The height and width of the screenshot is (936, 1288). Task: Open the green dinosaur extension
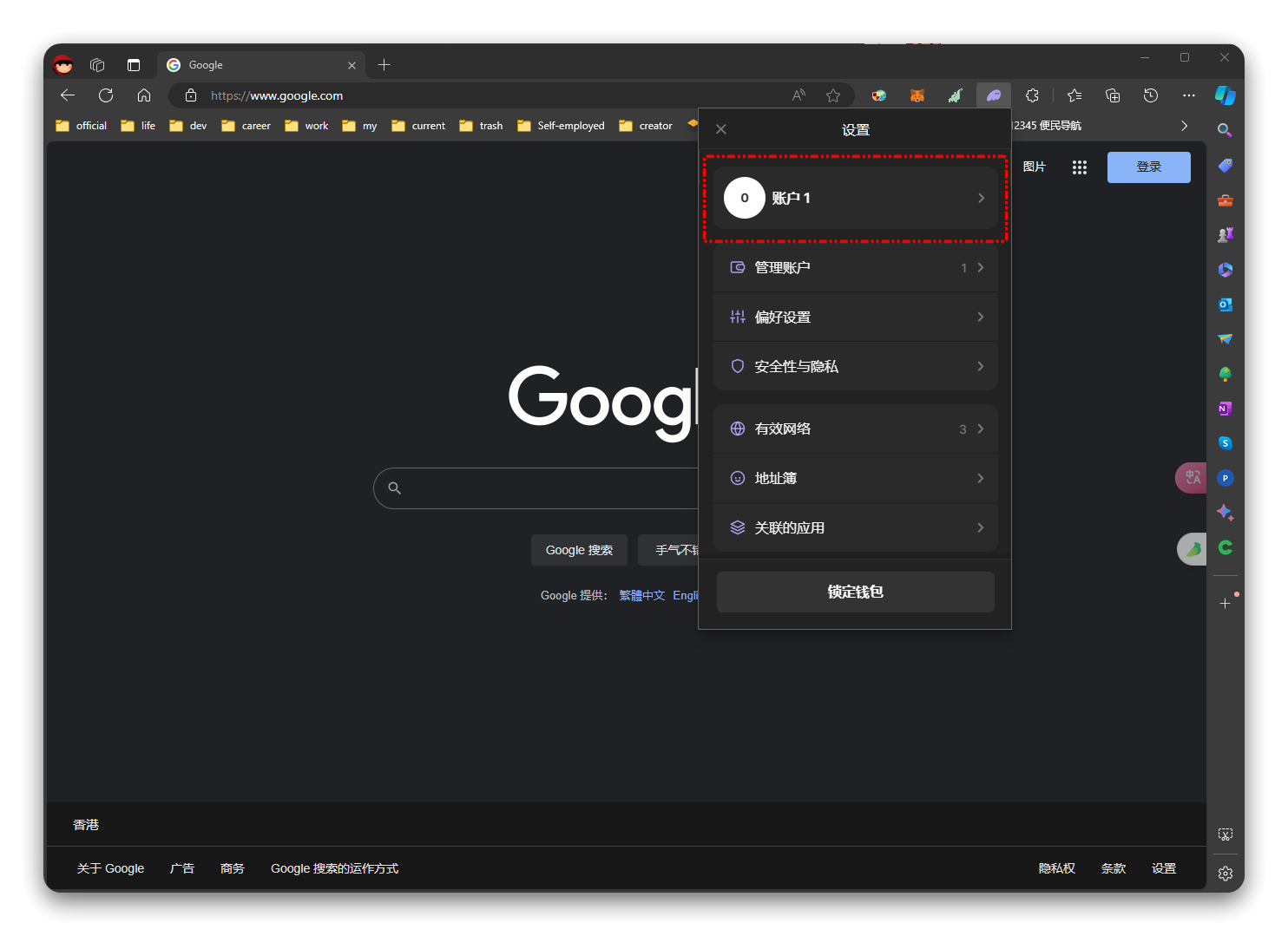955,95
